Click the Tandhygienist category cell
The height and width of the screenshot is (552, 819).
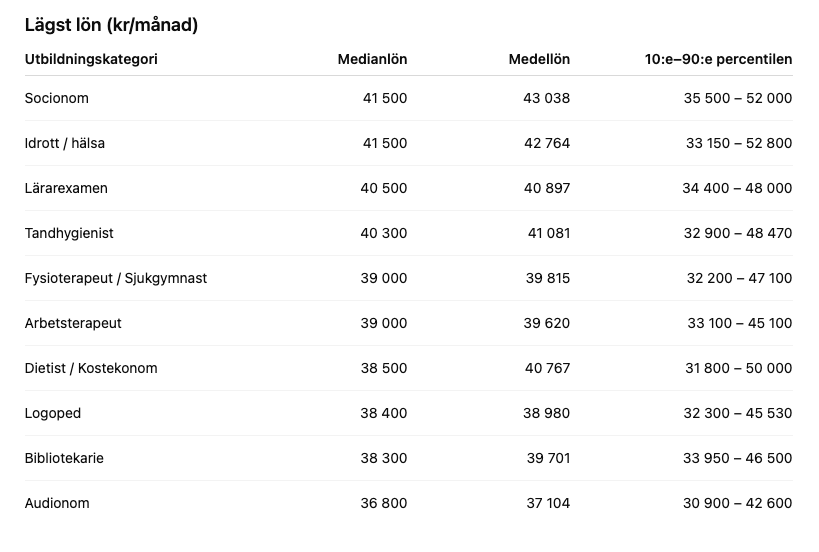(x=69, y=233)
